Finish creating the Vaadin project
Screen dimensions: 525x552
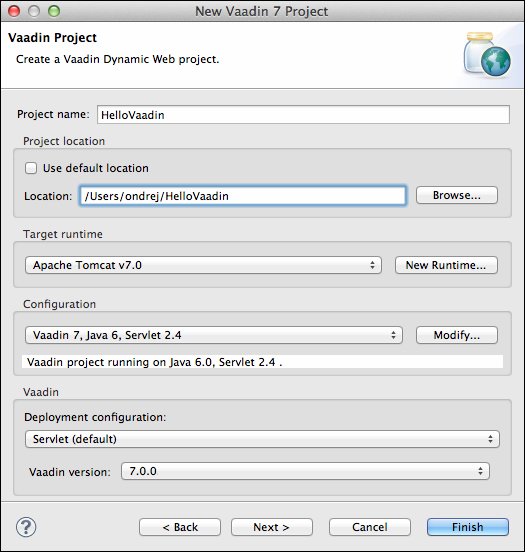coord(468,527)
